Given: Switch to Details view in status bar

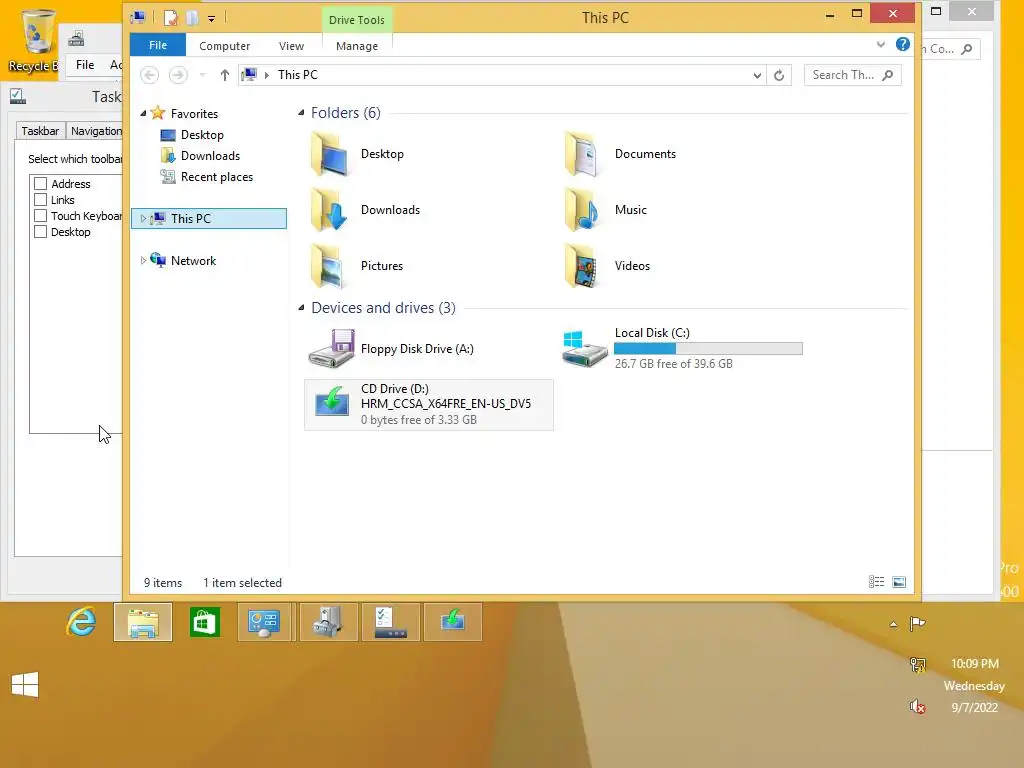Looking at the screenshot, I should pyautogui.click(x=876, y=582).
